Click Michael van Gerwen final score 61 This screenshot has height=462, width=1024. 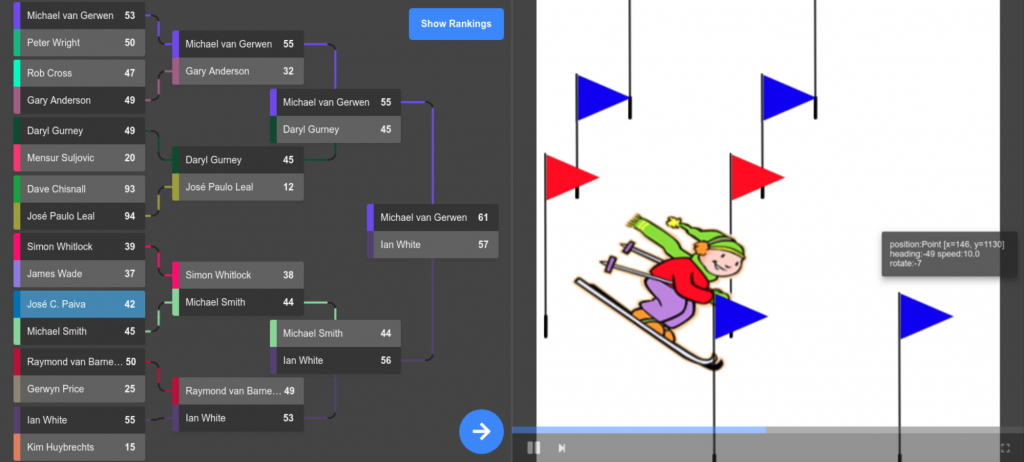click(x=432, y=218)
